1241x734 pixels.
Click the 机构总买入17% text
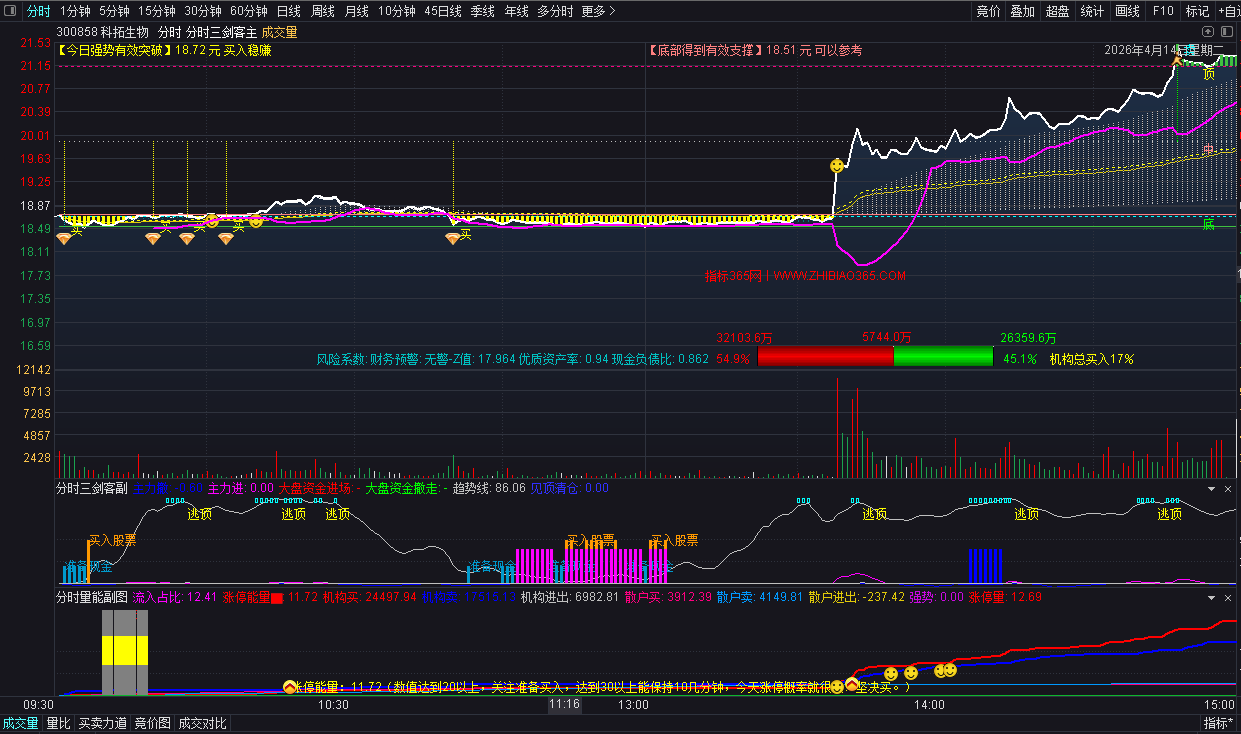tap(1091, 358)
